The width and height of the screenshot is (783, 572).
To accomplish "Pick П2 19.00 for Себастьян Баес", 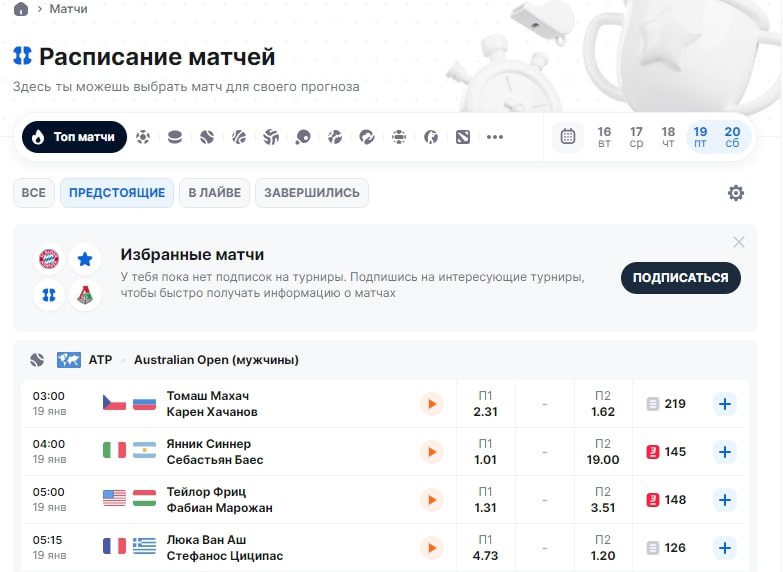I will (603, 452).
